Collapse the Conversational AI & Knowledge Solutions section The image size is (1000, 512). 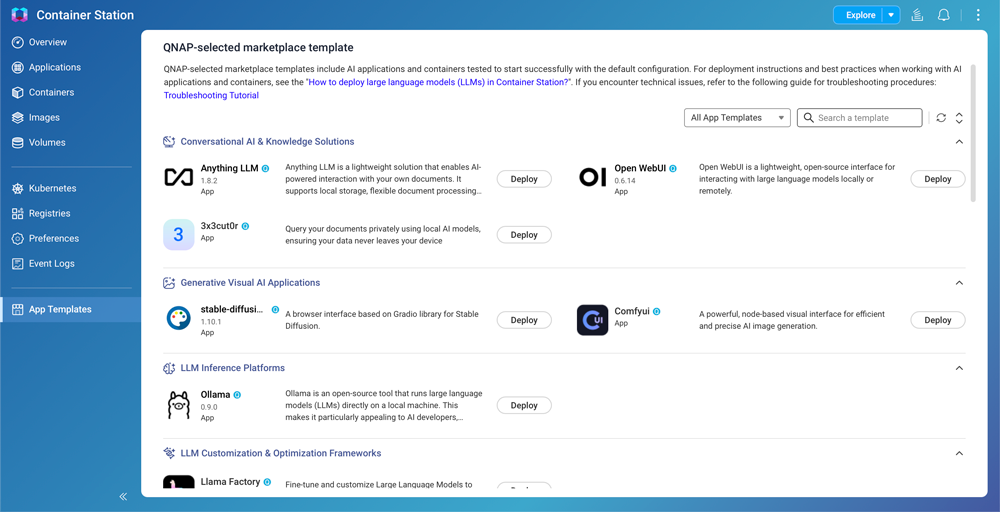959,142
